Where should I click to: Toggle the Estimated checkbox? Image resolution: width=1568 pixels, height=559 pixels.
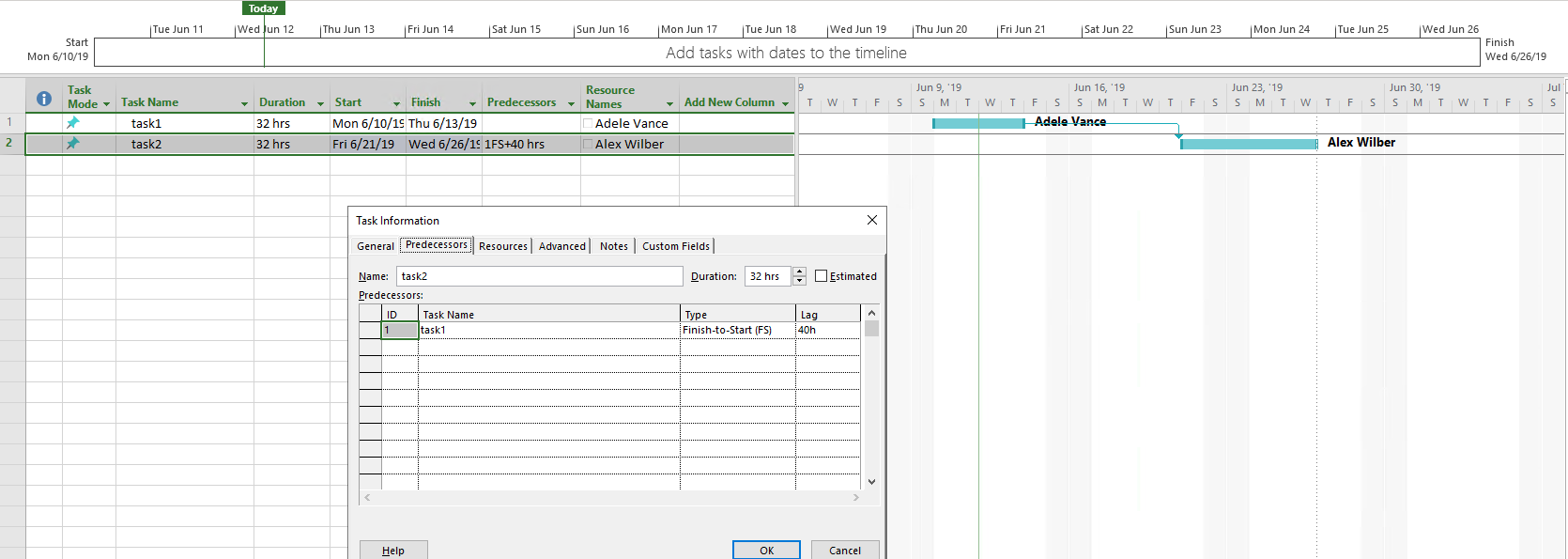pyautogui.click(x=822, y=276)
